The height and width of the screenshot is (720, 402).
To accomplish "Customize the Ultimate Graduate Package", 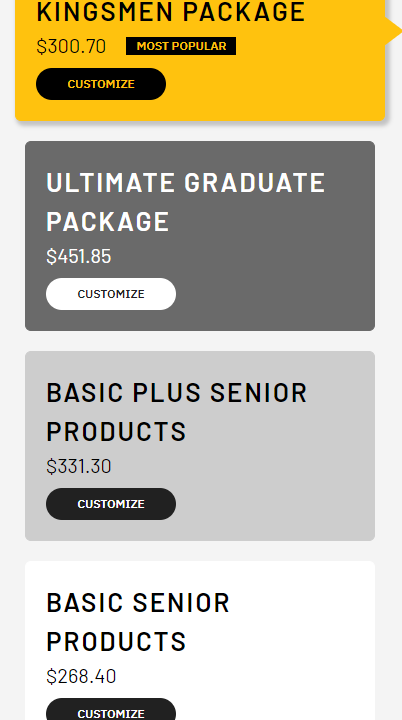I will [111, 294].
